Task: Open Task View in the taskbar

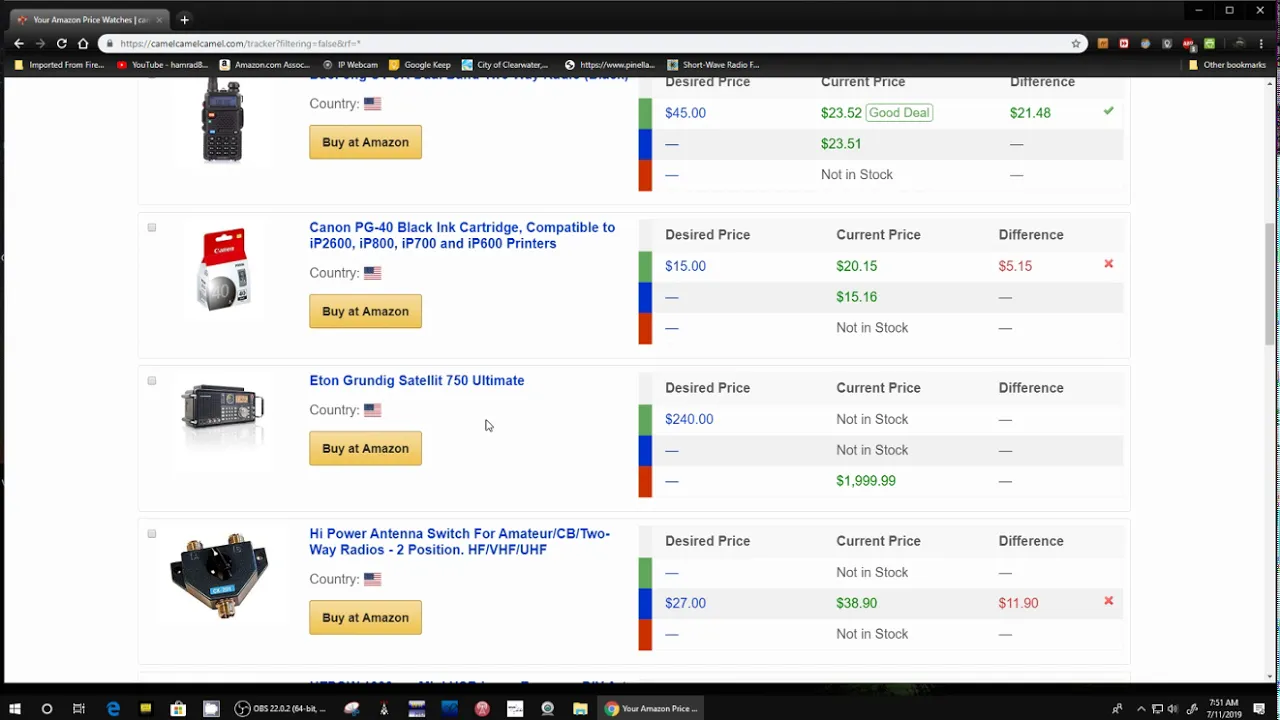Action: [x=79, y=709]
